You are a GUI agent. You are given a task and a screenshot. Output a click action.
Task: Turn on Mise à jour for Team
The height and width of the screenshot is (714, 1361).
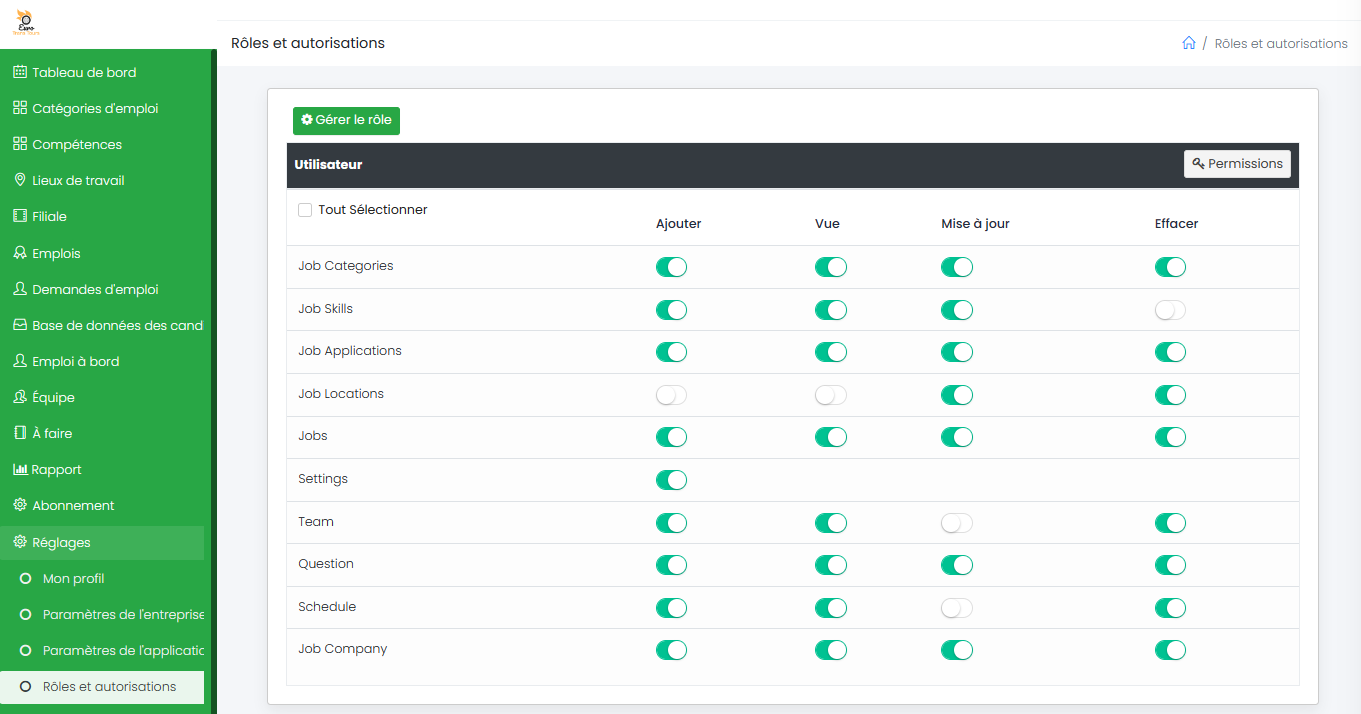click(x=956, y=523)
